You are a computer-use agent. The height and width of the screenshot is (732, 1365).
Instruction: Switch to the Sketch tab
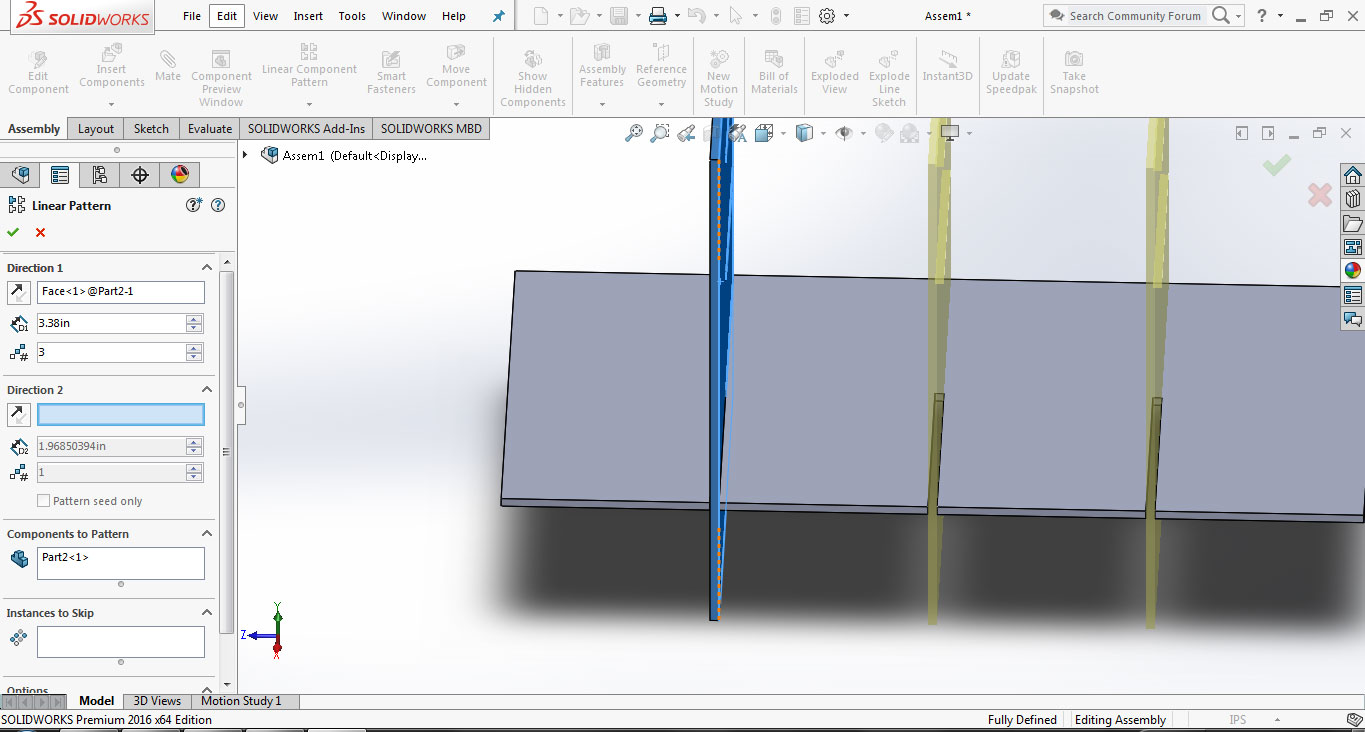coord(151,129)
